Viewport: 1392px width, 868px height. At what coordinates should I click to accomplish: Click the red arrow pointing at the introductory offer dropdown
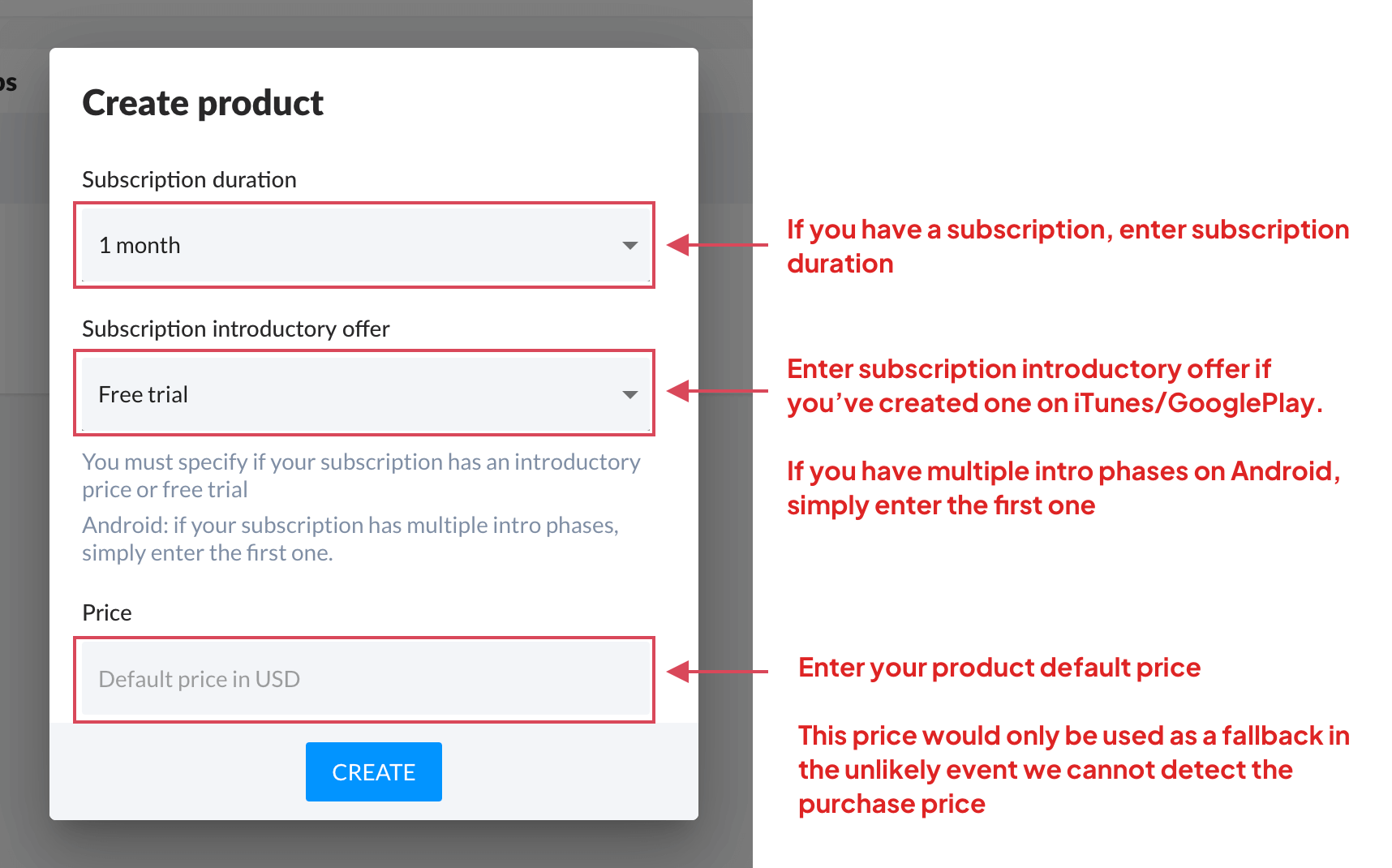[x=716, y=391]
